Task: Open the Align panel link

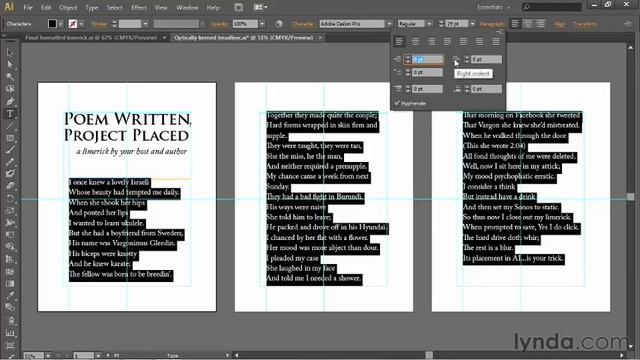Action: 560,24
